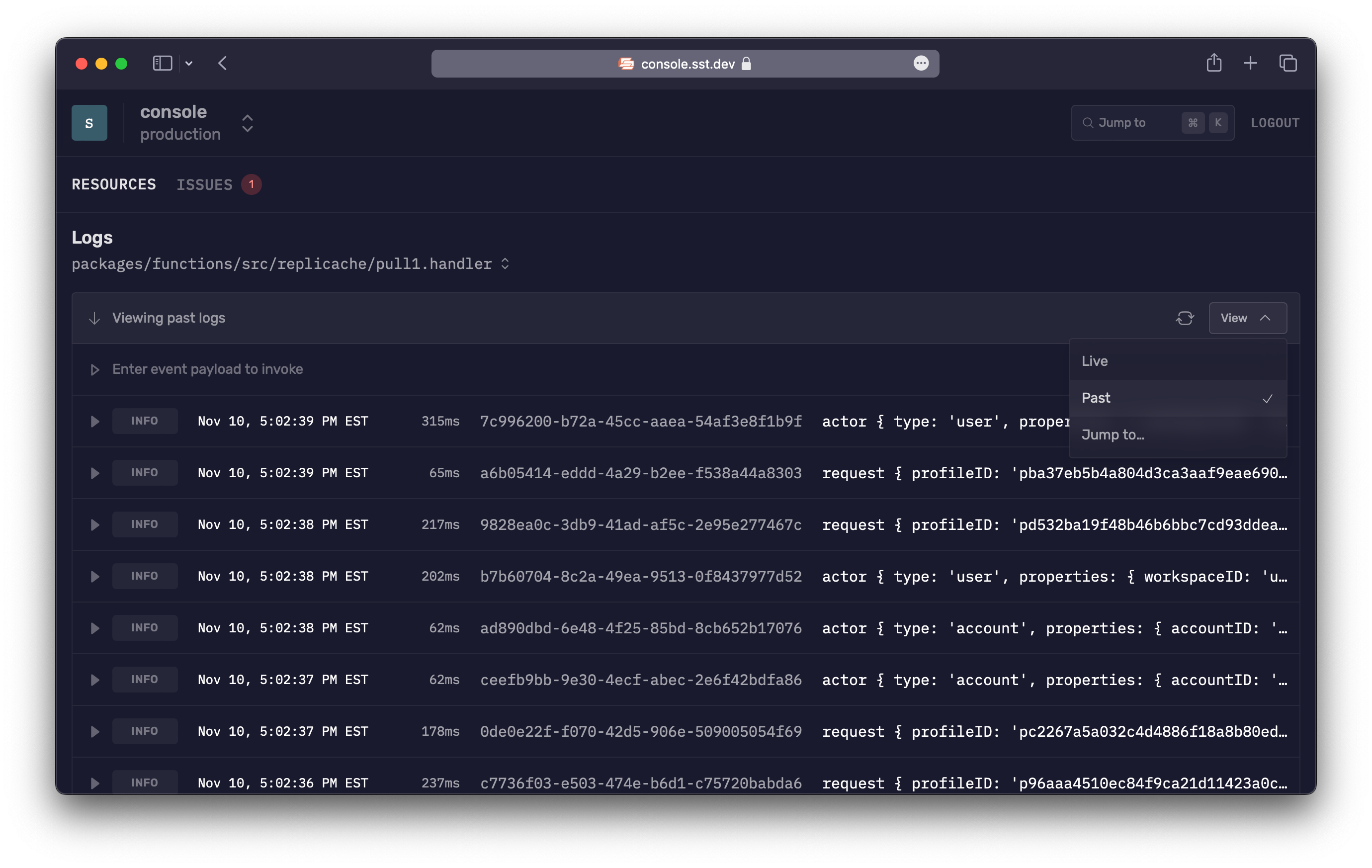Show the tab overview icon
This screenshot has width=1372, height=868.
click(1287, 63)
